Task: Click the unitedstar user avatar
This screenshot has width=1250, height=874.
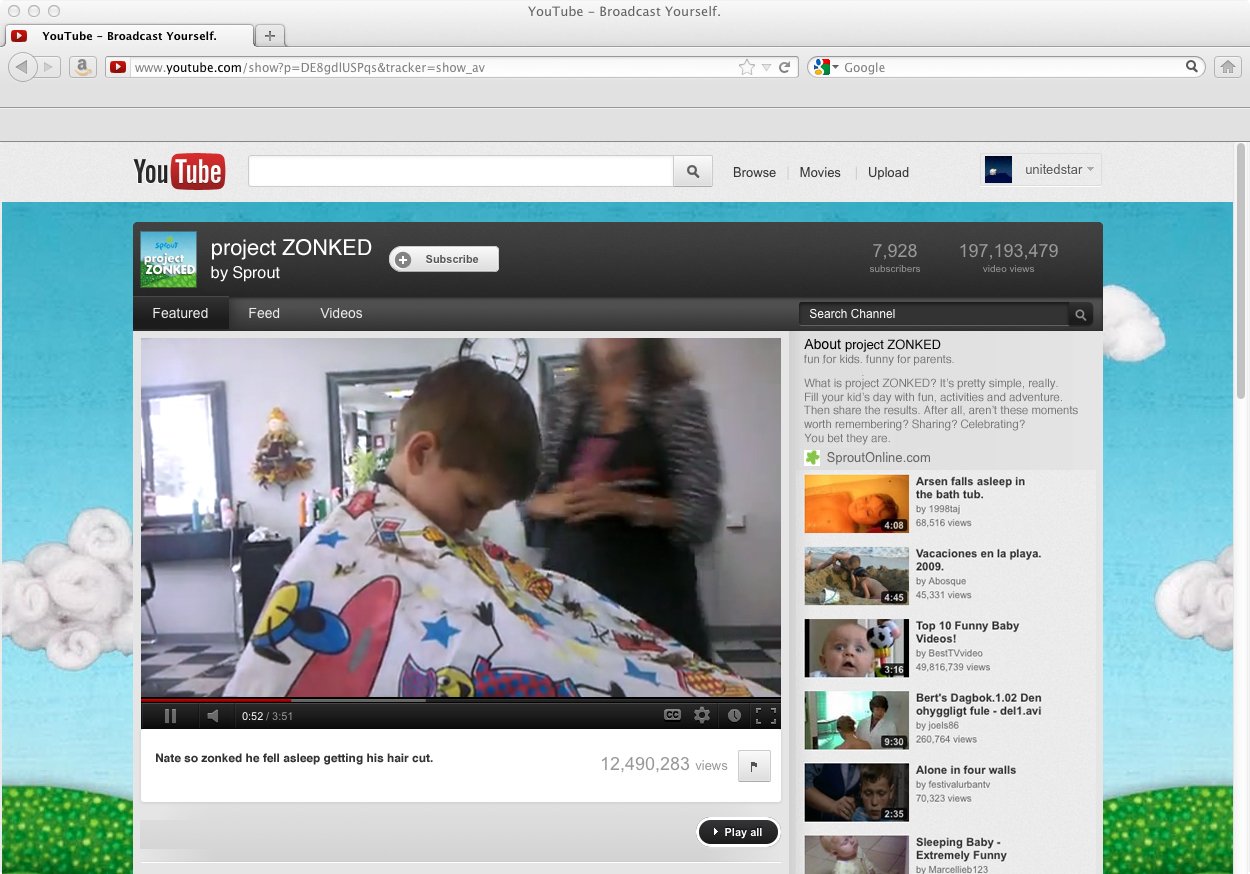Action: click(998, 170)
